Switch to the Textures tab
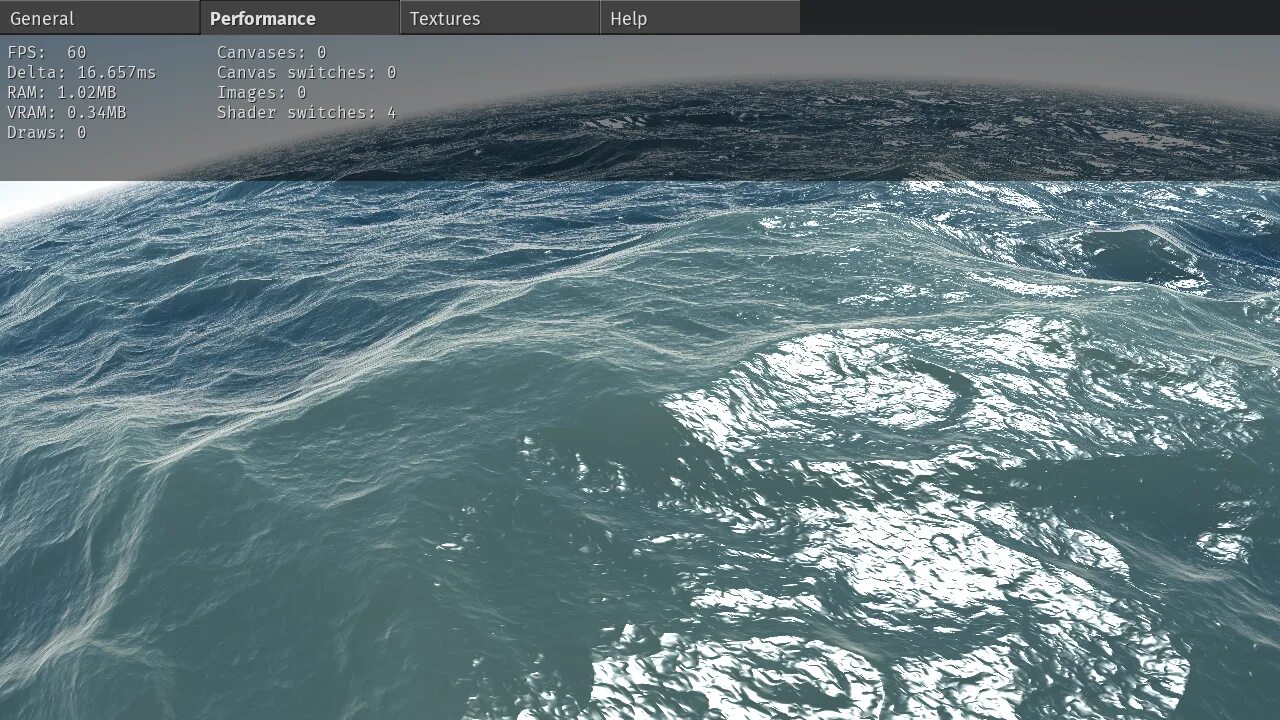 click(500, 18)
